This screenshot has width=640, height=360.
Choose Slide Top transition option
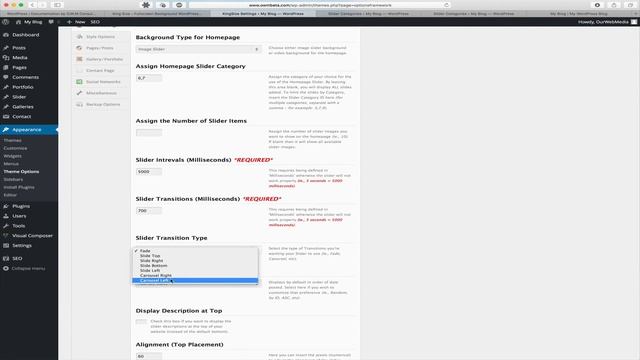(x=195, y=256)
